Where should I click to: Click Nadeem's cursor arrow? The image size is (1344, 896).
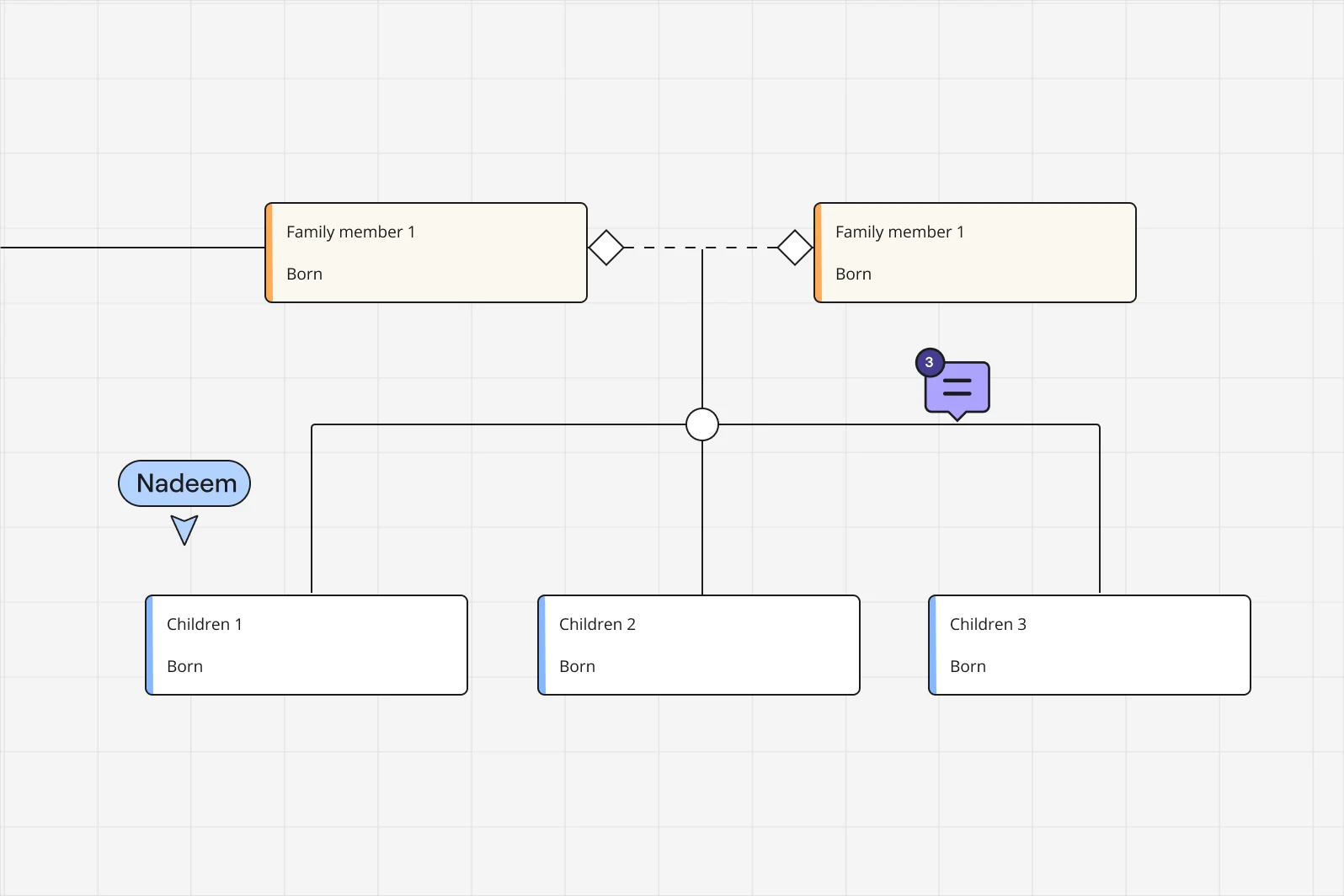[x=184, y=530]
